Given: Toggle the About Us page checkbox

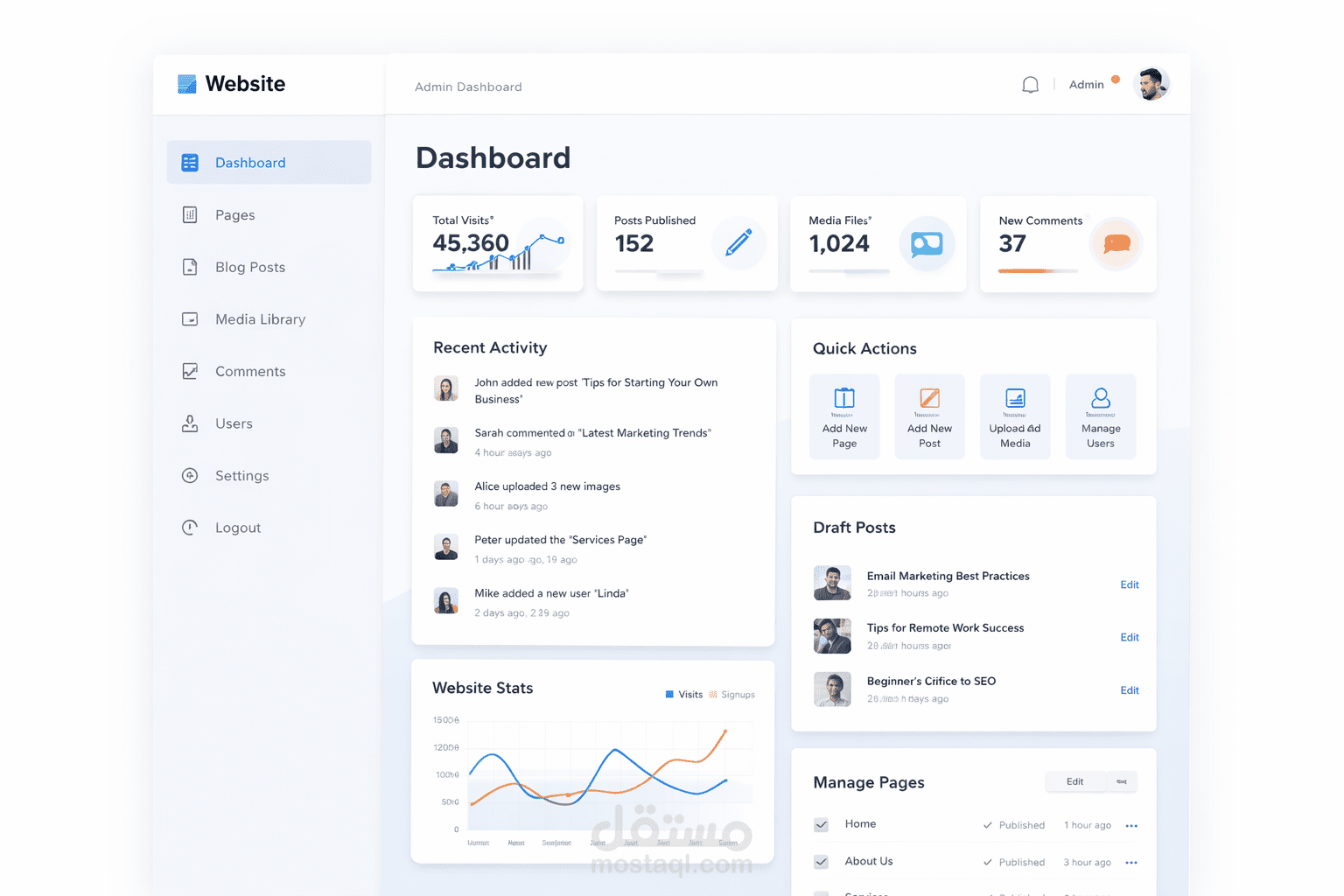Looking at the screenshot, I should pos(821,862).
